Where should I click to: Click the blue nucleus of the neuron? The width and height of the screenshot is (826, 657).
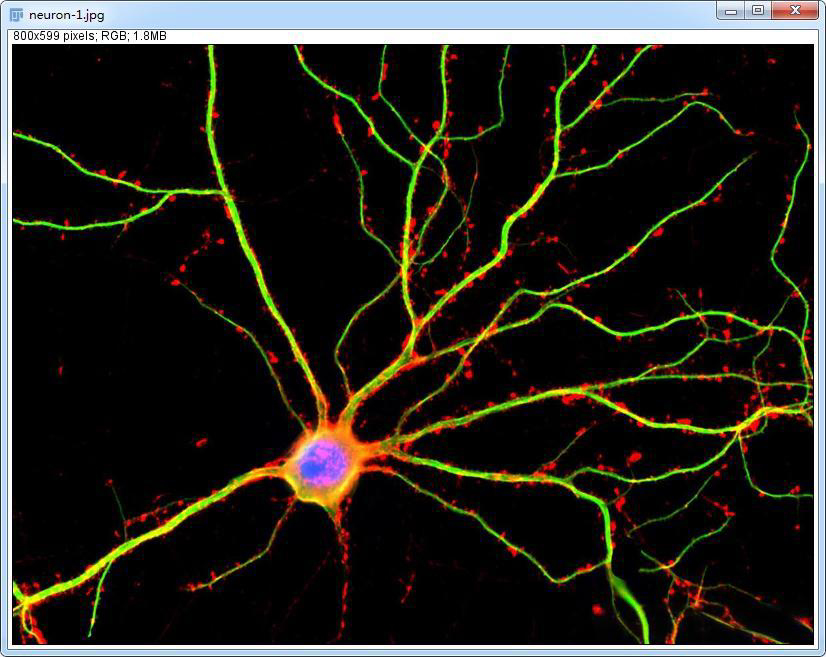click(322, 462)
